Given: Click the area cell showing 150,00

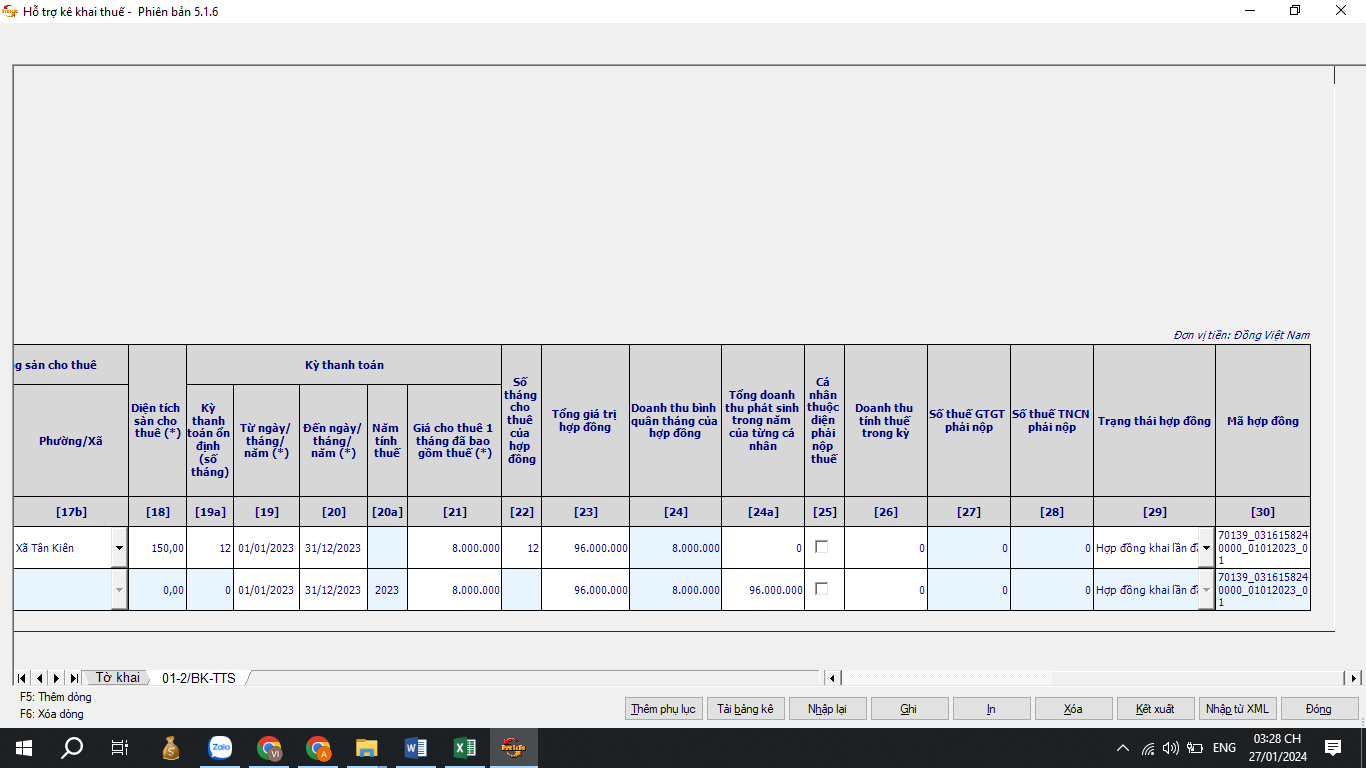Looking at the screenshot, I should pyautogui.click(x=158, y=548).
